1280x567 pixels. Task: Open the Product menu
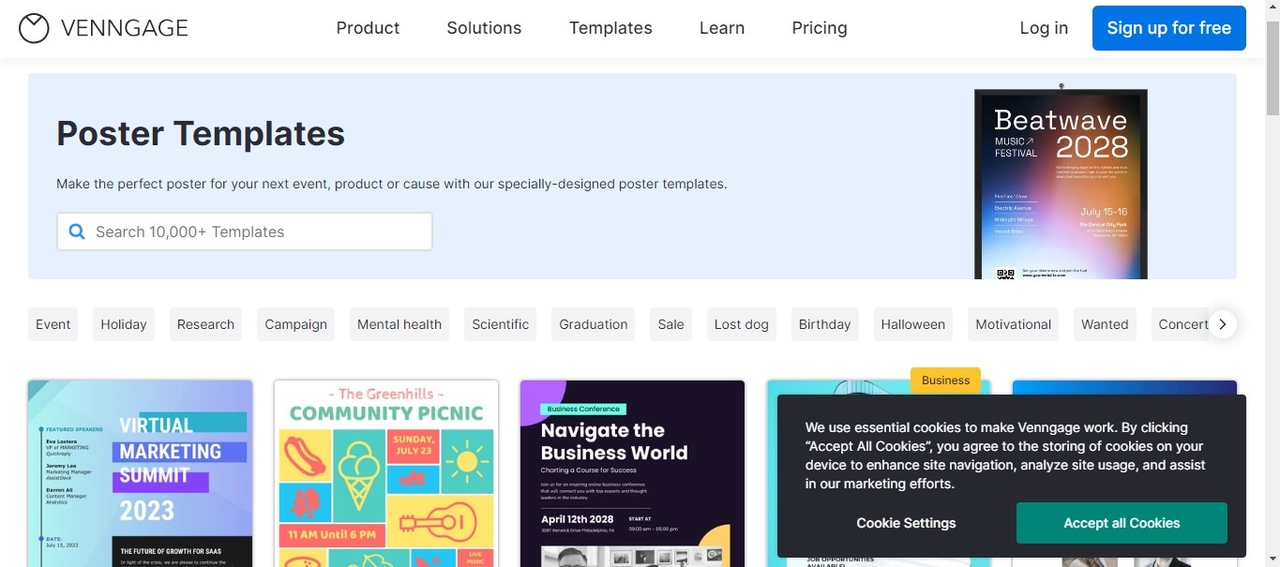click(367, 28)
